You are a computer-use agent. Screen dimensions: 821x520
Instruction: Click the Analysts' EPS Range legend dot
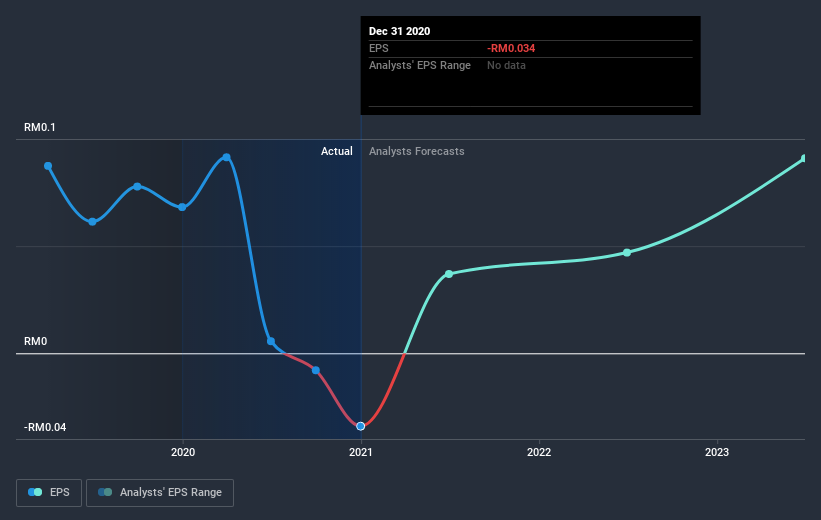coord(105,492)
